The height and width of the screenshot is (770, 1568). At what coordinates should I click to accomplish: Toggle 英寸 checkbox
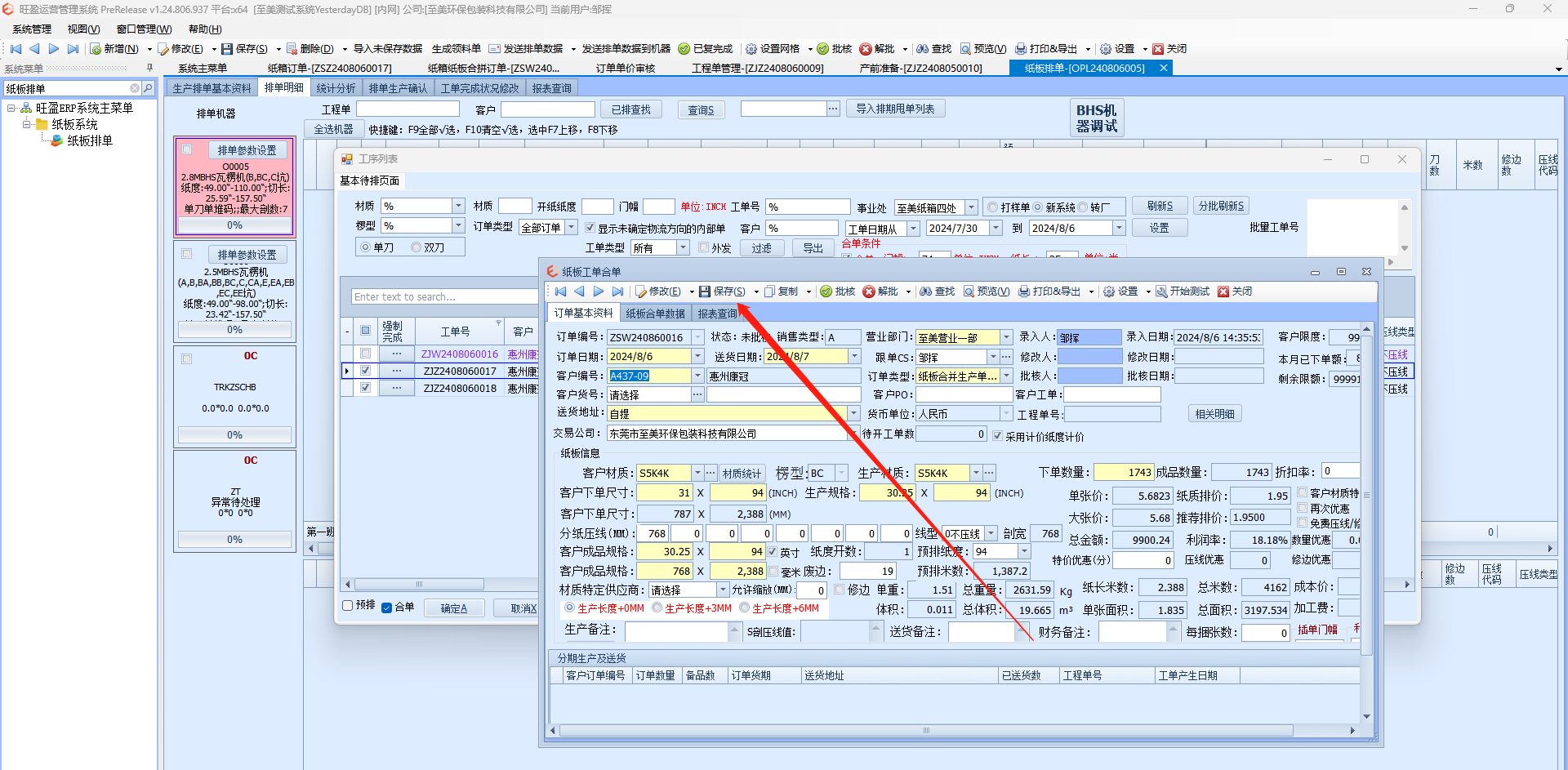(x=773, y=552)
